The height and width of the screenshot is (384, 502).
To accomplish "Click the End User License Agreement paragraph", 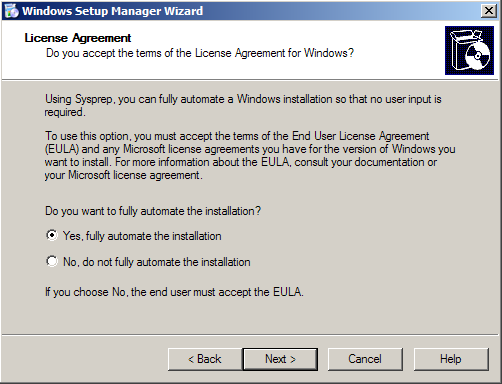I will pyautogui.click(x=250, y=155).
